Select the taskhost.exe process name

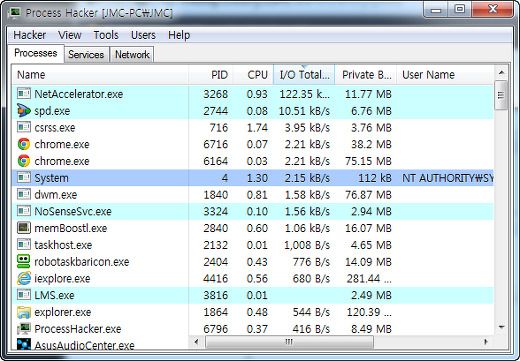pos(63,245)
